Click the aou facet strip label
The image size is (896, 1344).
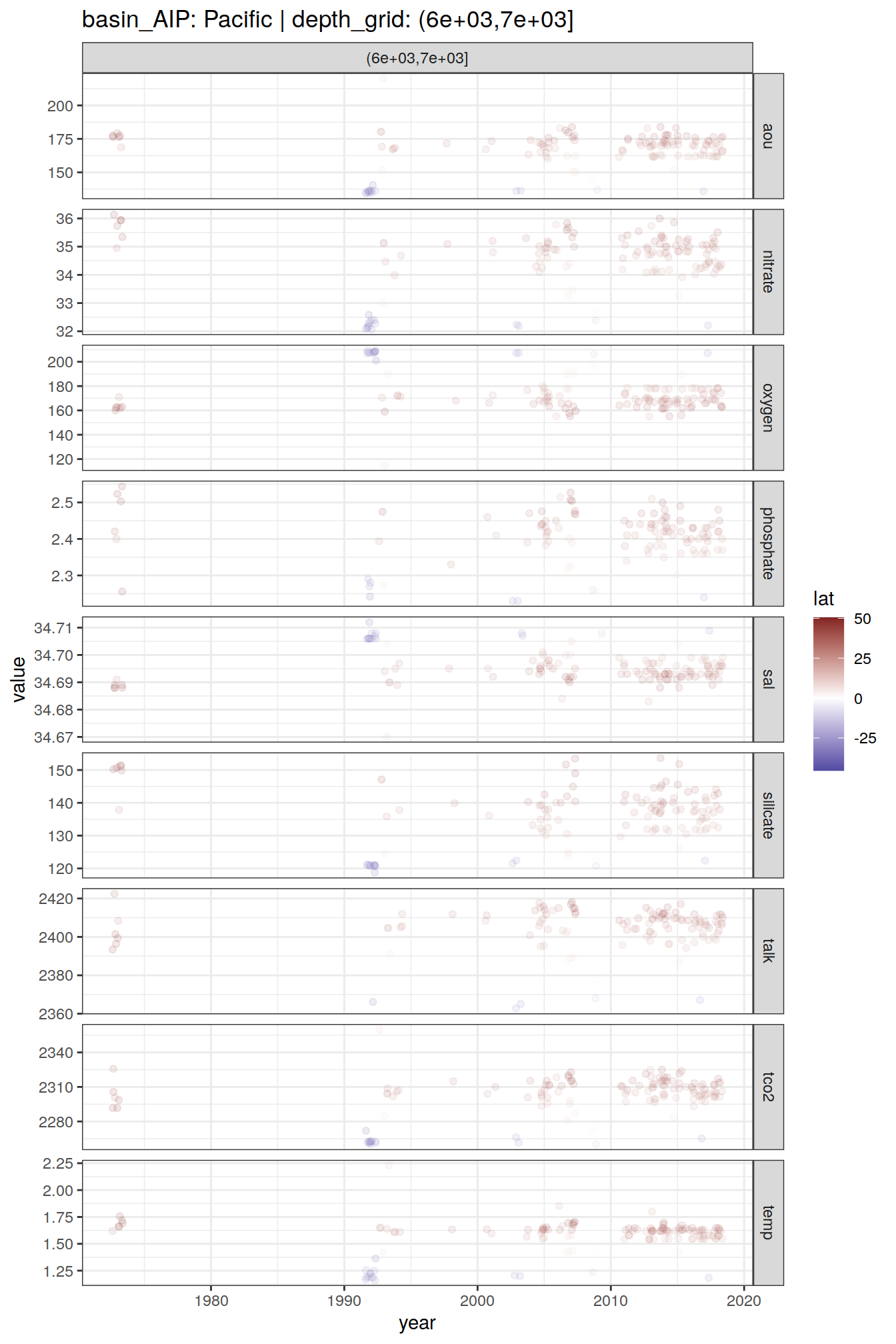click(x=768, y=136)
